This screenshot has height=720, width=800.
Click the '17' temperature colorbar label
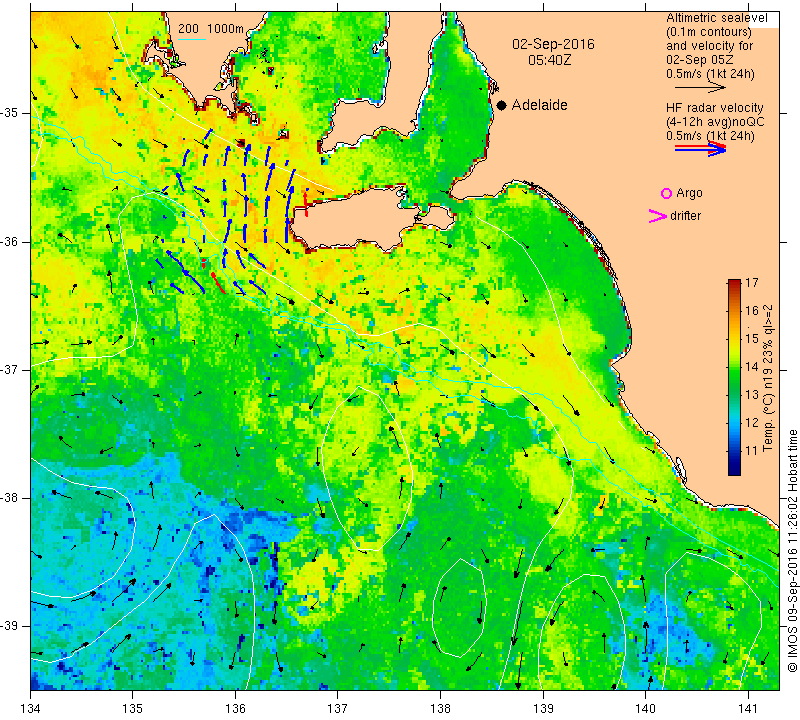(752, 282)
